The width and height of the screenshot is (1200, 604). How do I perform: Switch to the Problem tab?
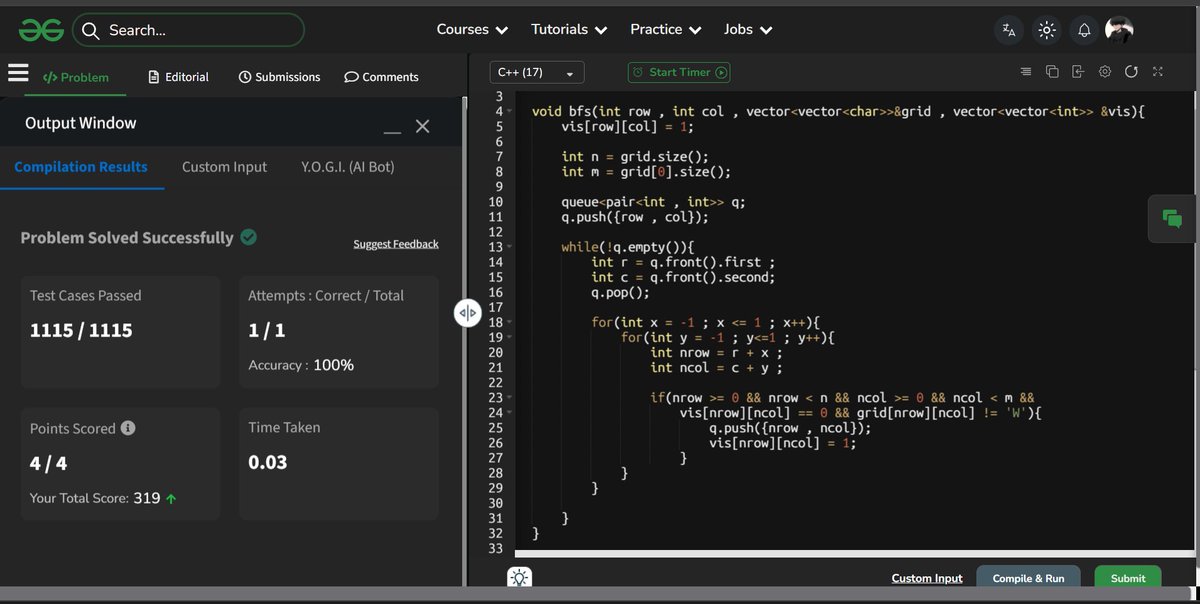pos(76,77)
